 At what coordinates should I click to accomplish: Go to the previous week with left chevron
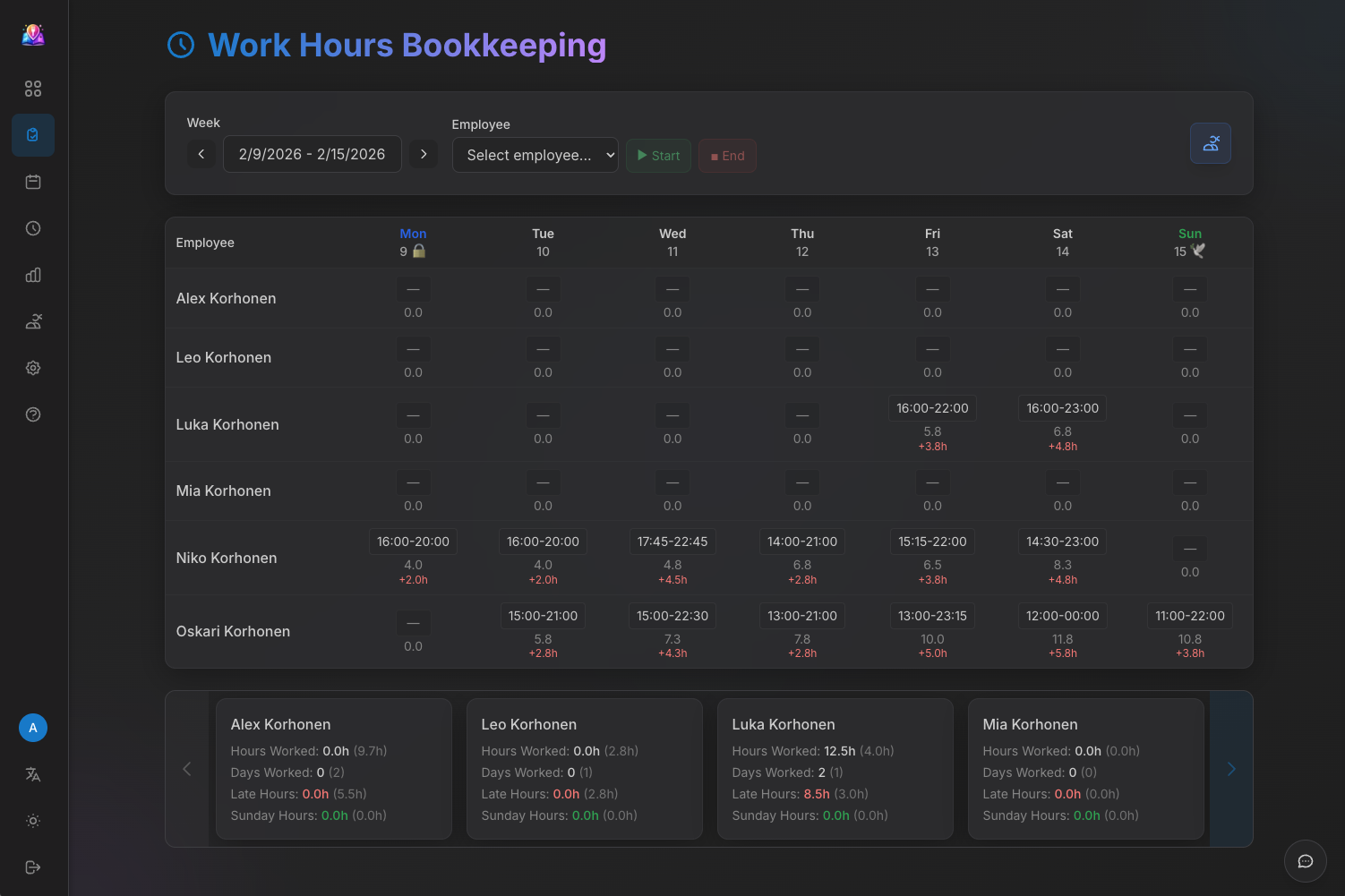[x=201, y=154]
